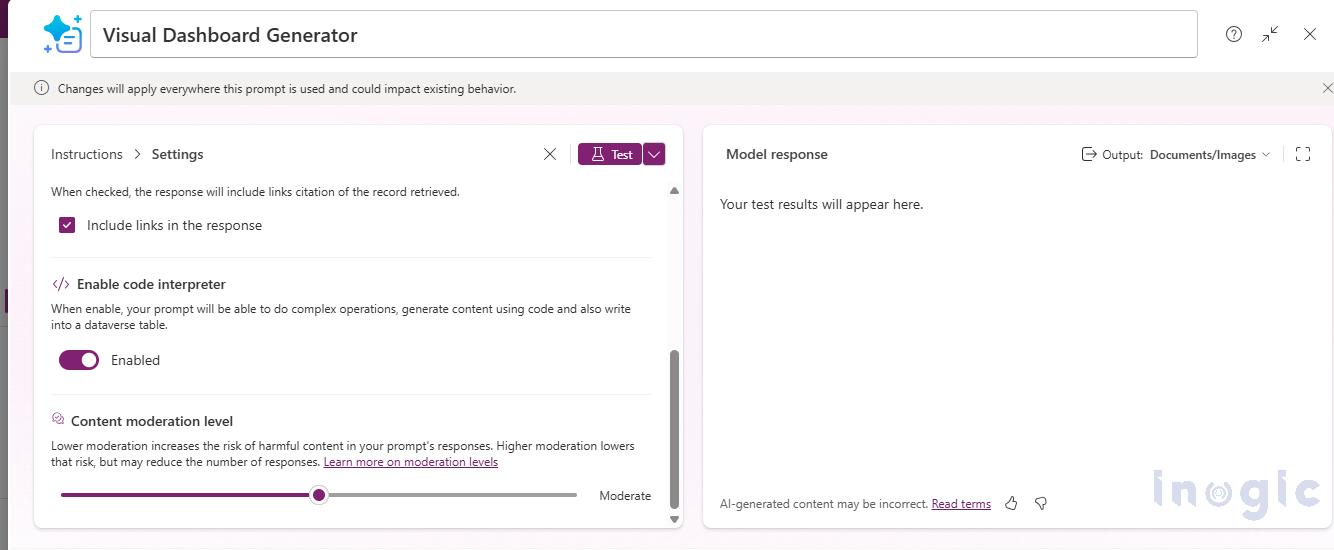Toggle the code interpreter Enabled switch
The height and width of the screenshot is (550, 1334).
pos(79,360)
